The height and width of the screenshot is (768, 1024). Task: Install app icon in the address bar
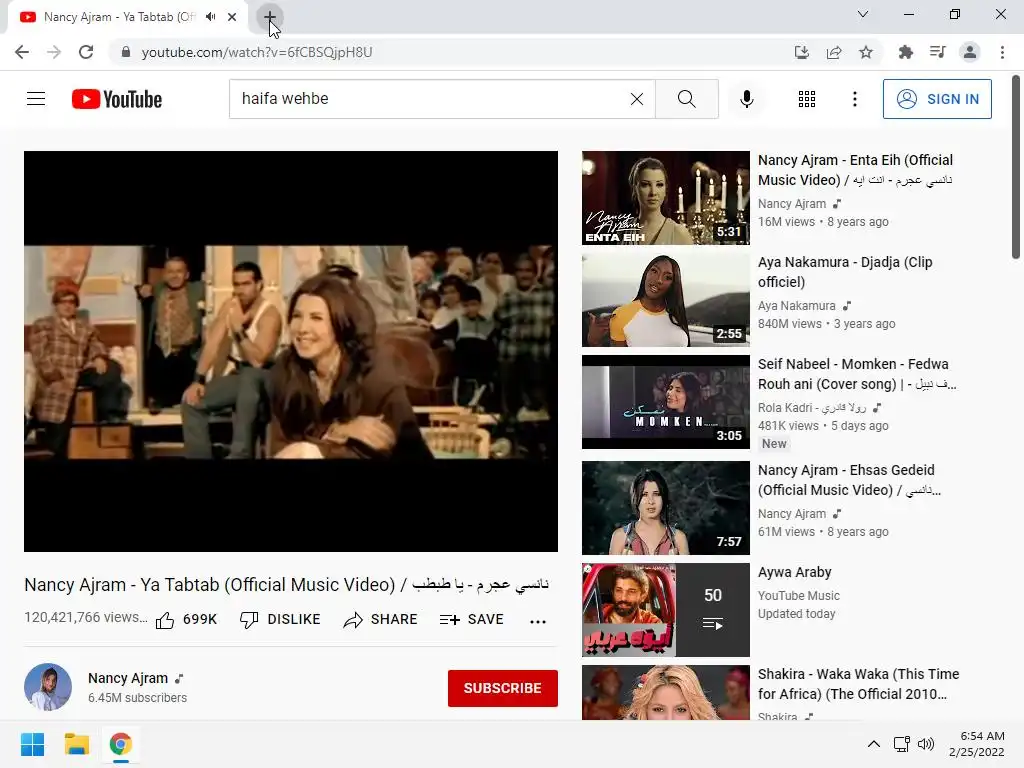pyautogui.click(x=801, y=52)
